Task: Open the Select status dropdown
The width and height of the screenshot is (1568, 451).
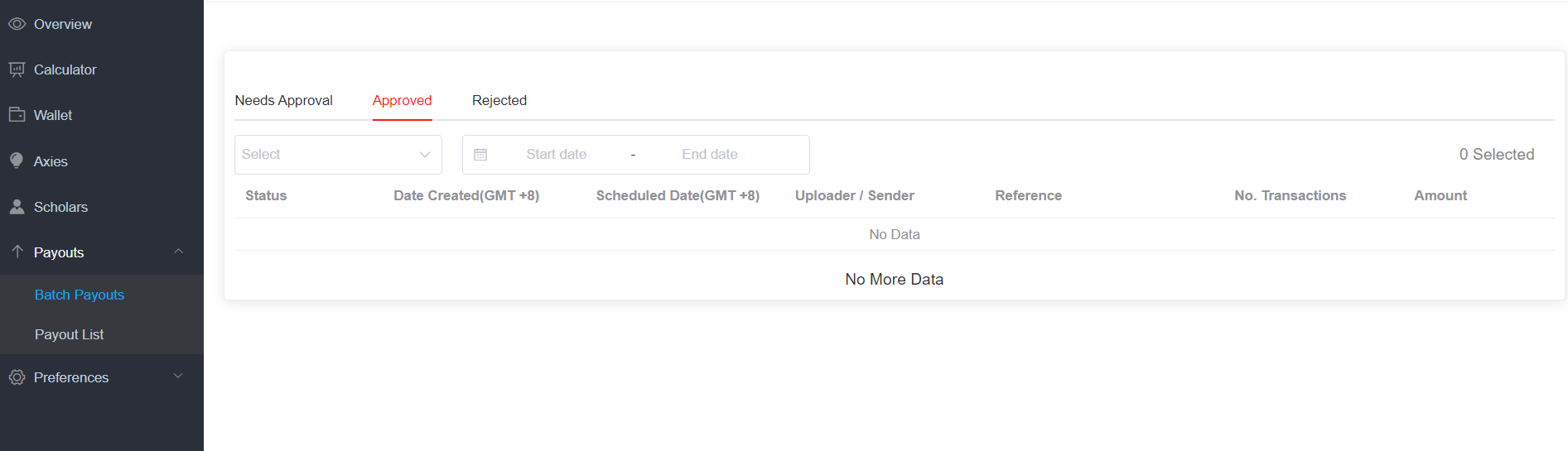Action: (x=338, y=155)
